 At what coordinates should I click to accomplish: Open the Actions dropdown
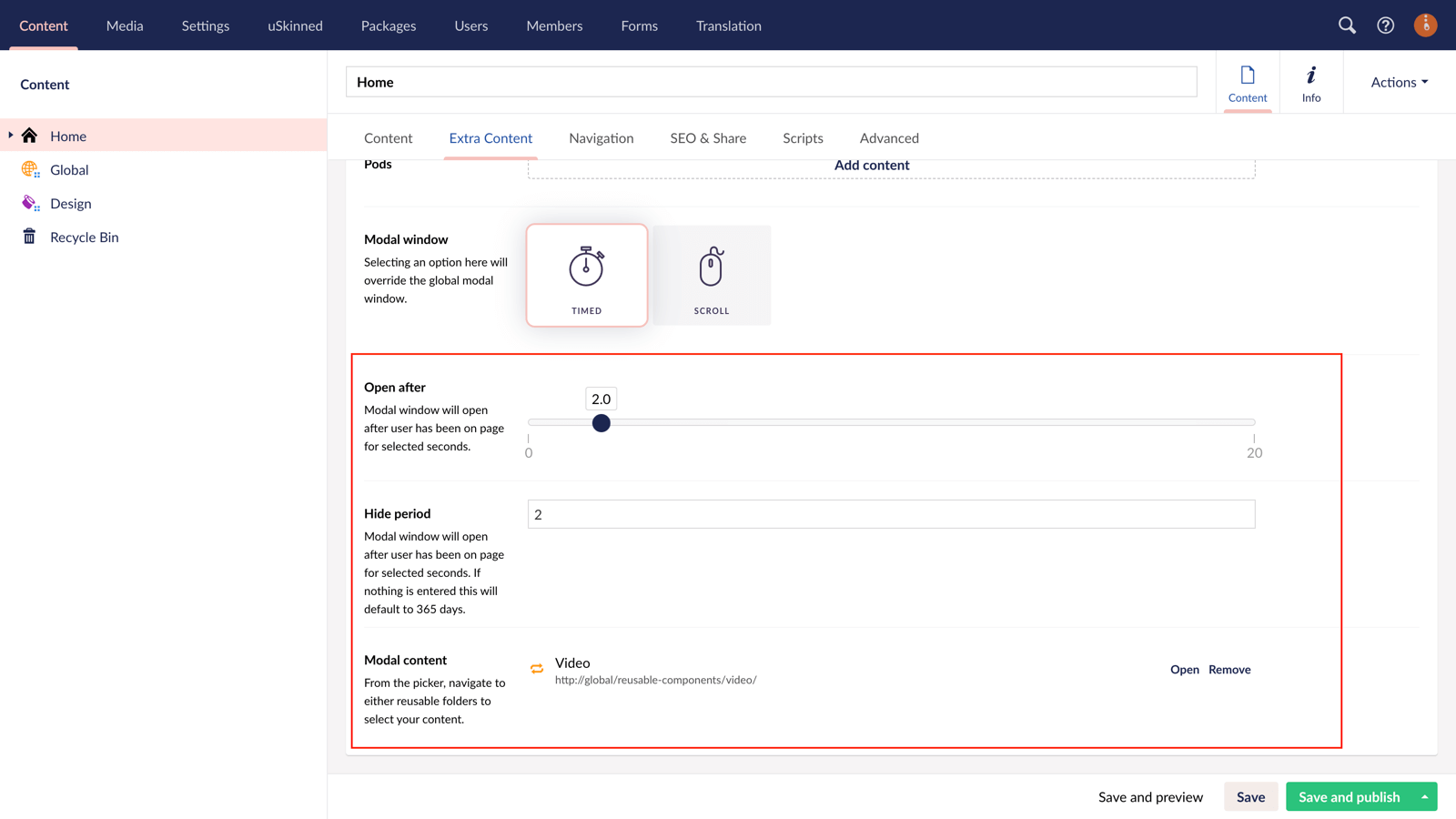pos(1397,82)
